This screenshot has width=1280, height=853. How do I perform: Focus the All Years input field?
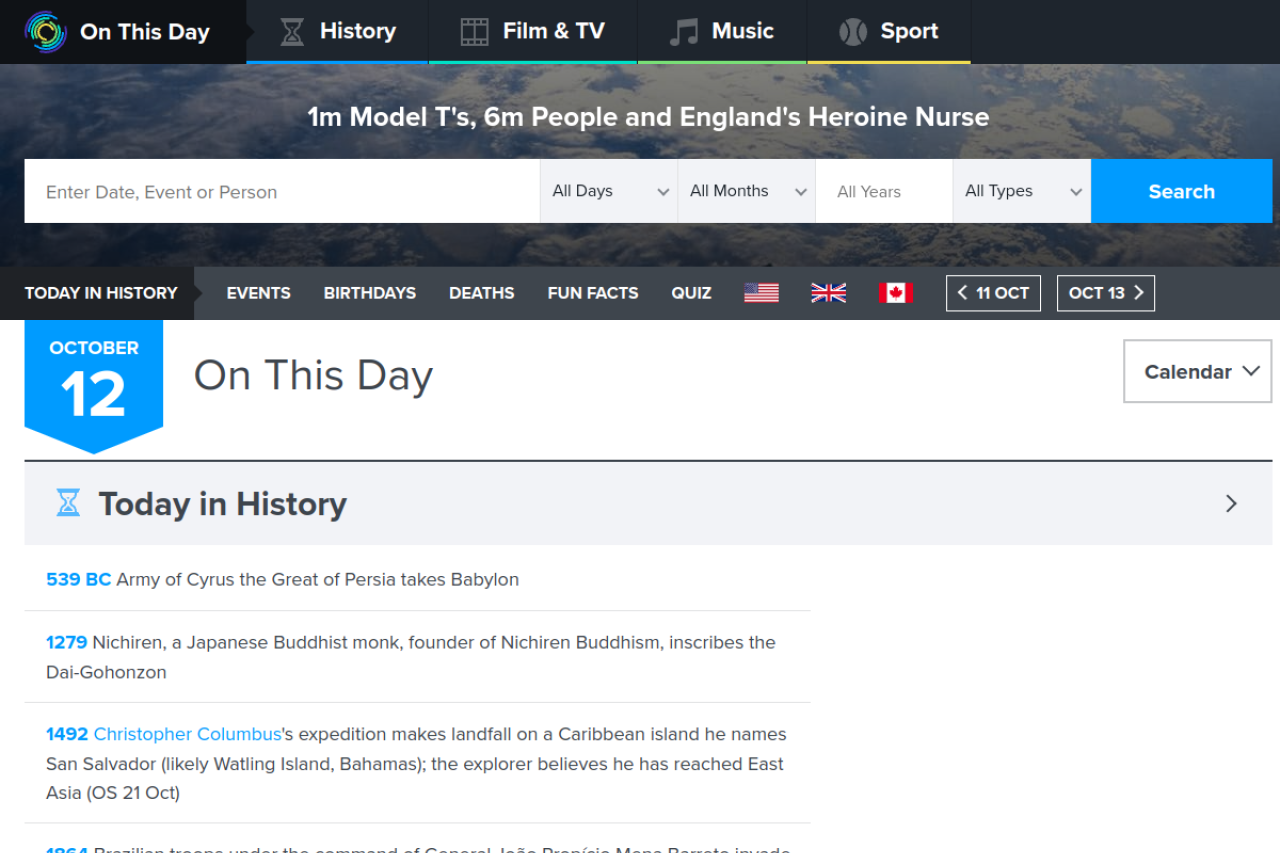pos(884,191)
